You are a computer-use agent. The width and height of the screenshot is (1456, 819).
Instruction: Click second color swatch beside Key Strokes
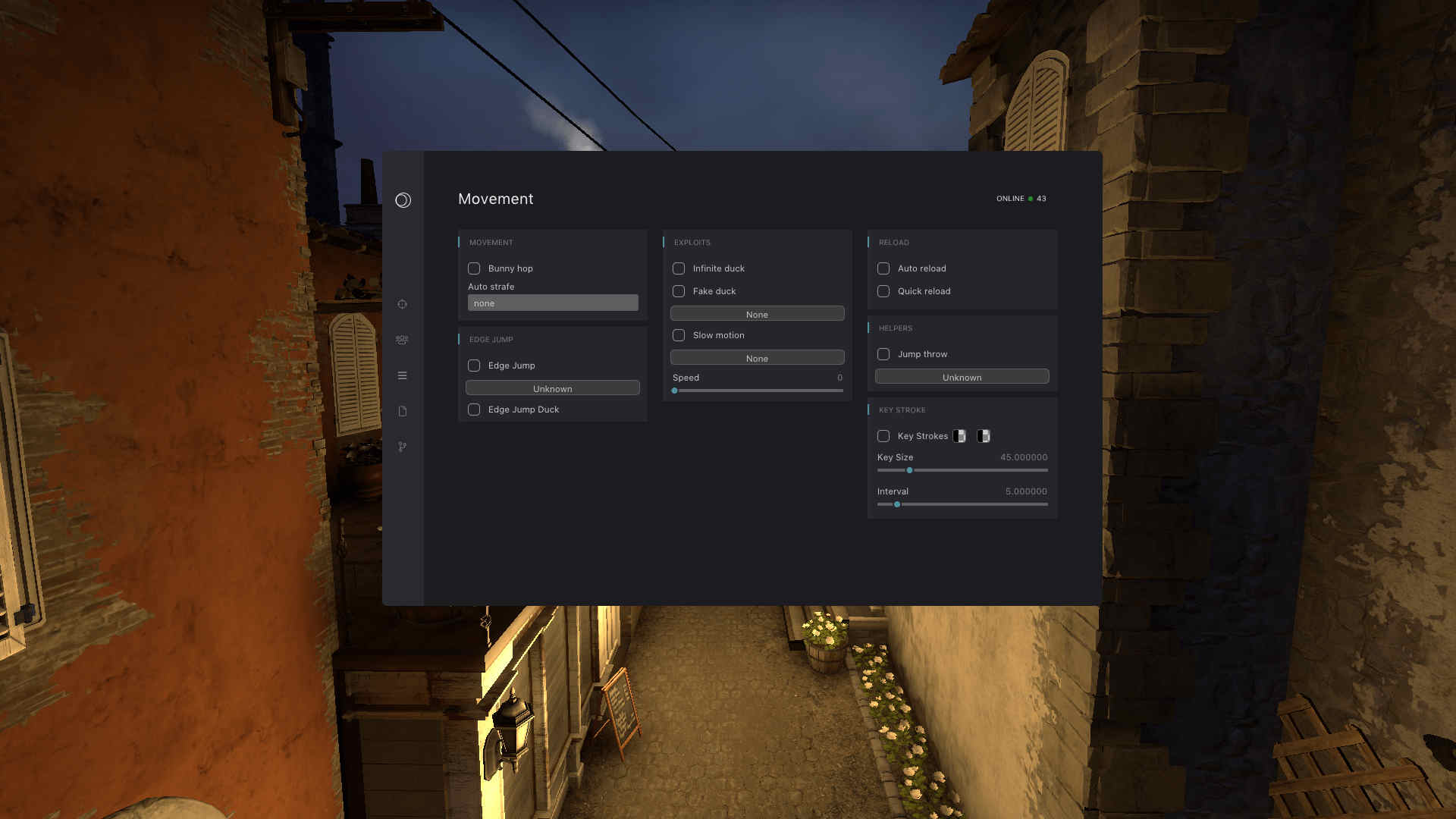(984, 436)
